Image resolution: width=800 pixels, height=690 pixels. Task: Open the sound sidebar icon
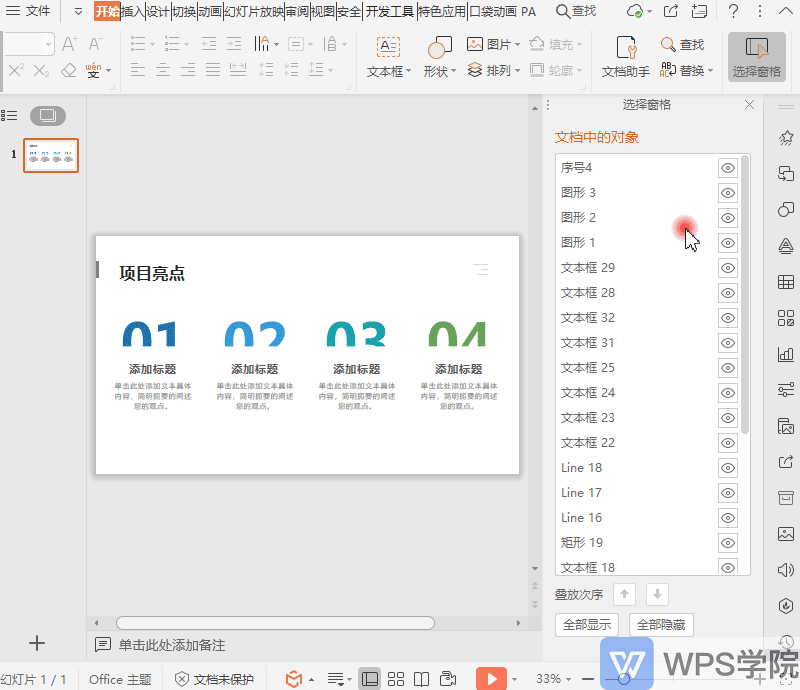click(x=786, y=570)
